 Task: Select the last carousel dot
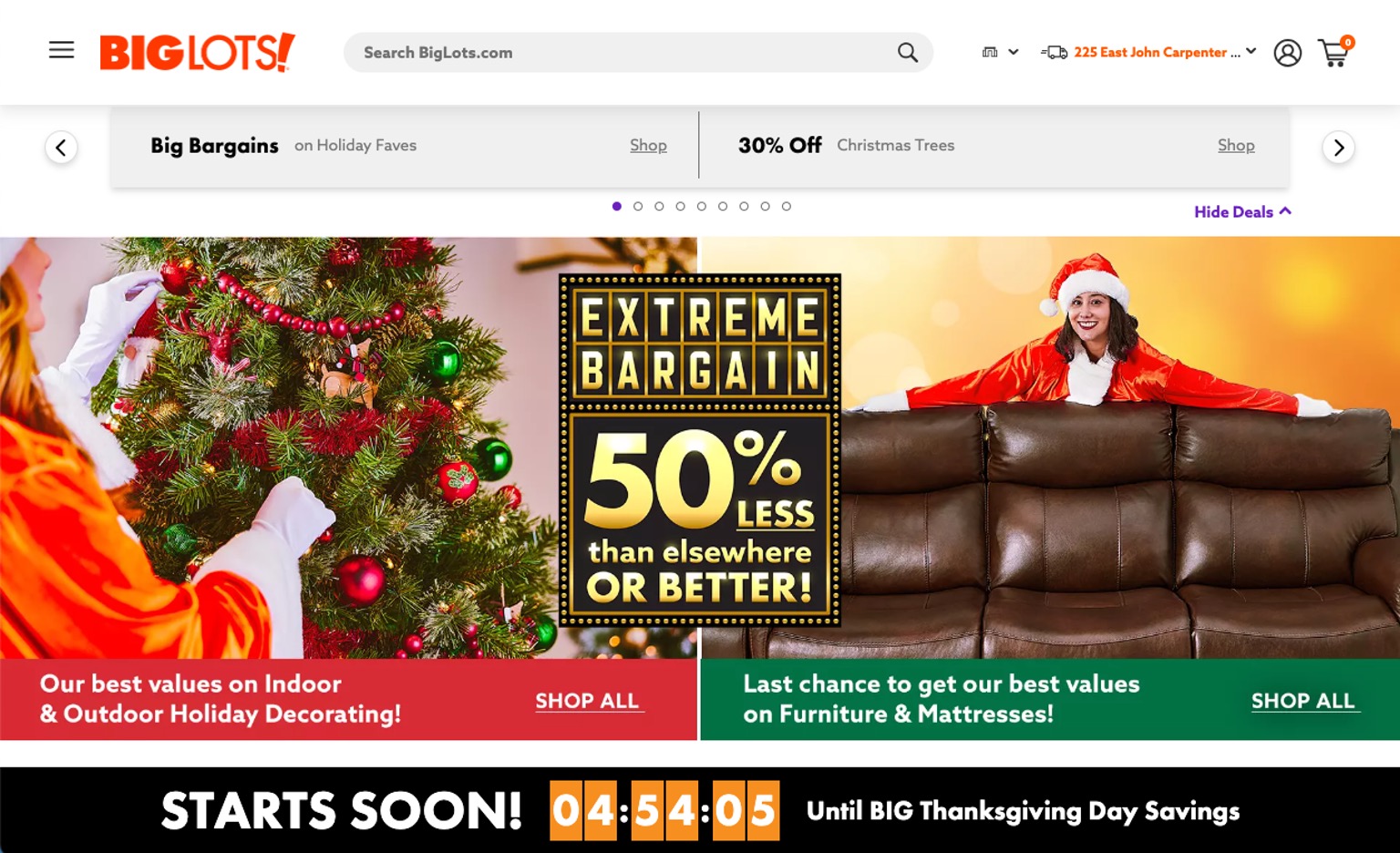[787, 207]
